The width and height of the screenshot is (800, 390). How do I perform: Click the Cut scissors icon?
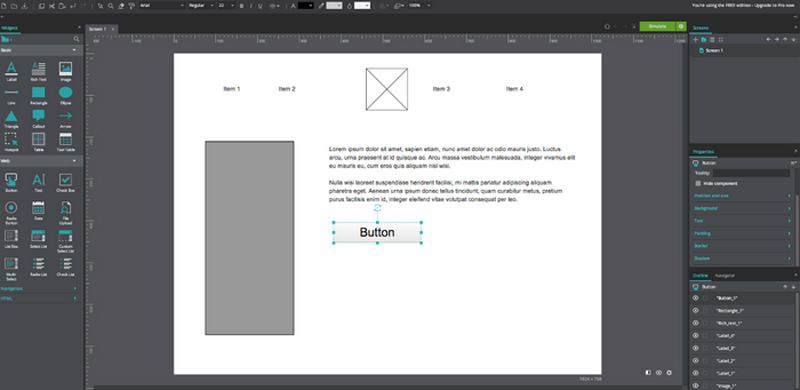click(52, 6)
